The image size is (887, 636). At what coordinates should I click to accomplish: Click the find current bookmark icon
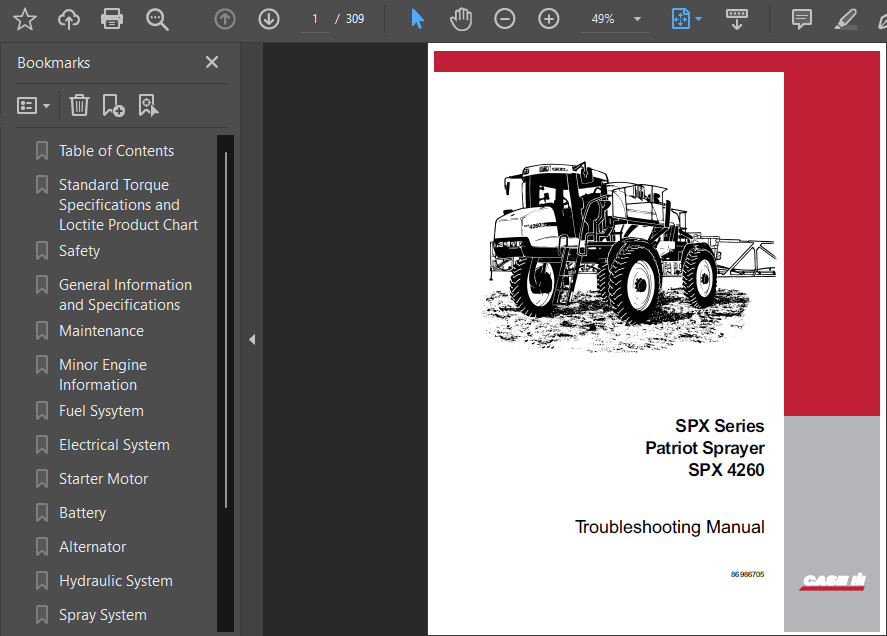click(148, 105)
